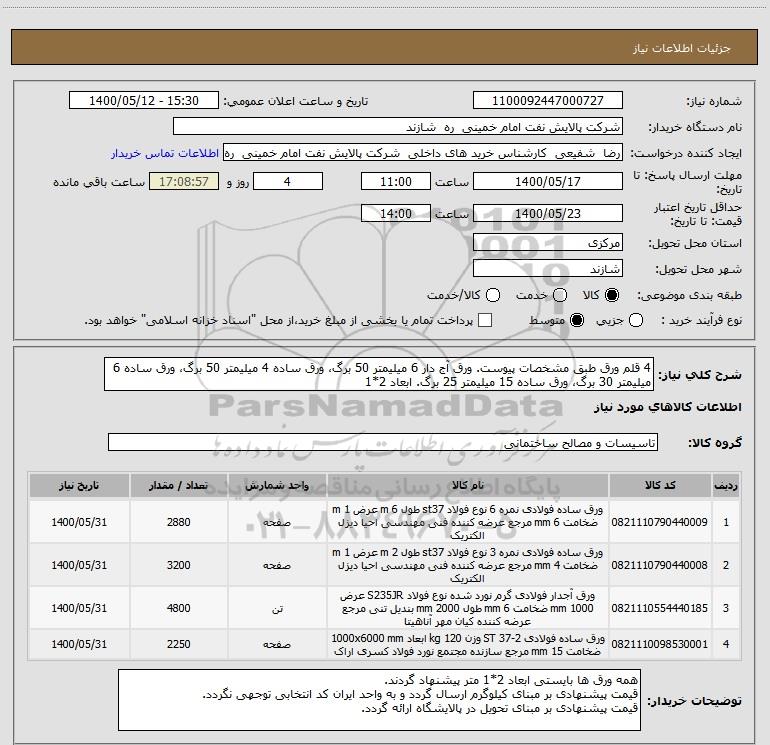Click quantity cell 2250
This screenshot has width=770, height=745.
coord(178,644)
